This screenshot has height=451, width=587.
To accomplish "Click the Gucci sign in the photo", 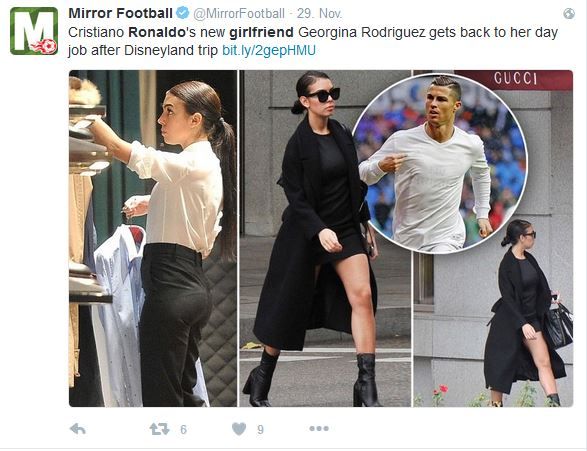I will (x=515, y=79).
